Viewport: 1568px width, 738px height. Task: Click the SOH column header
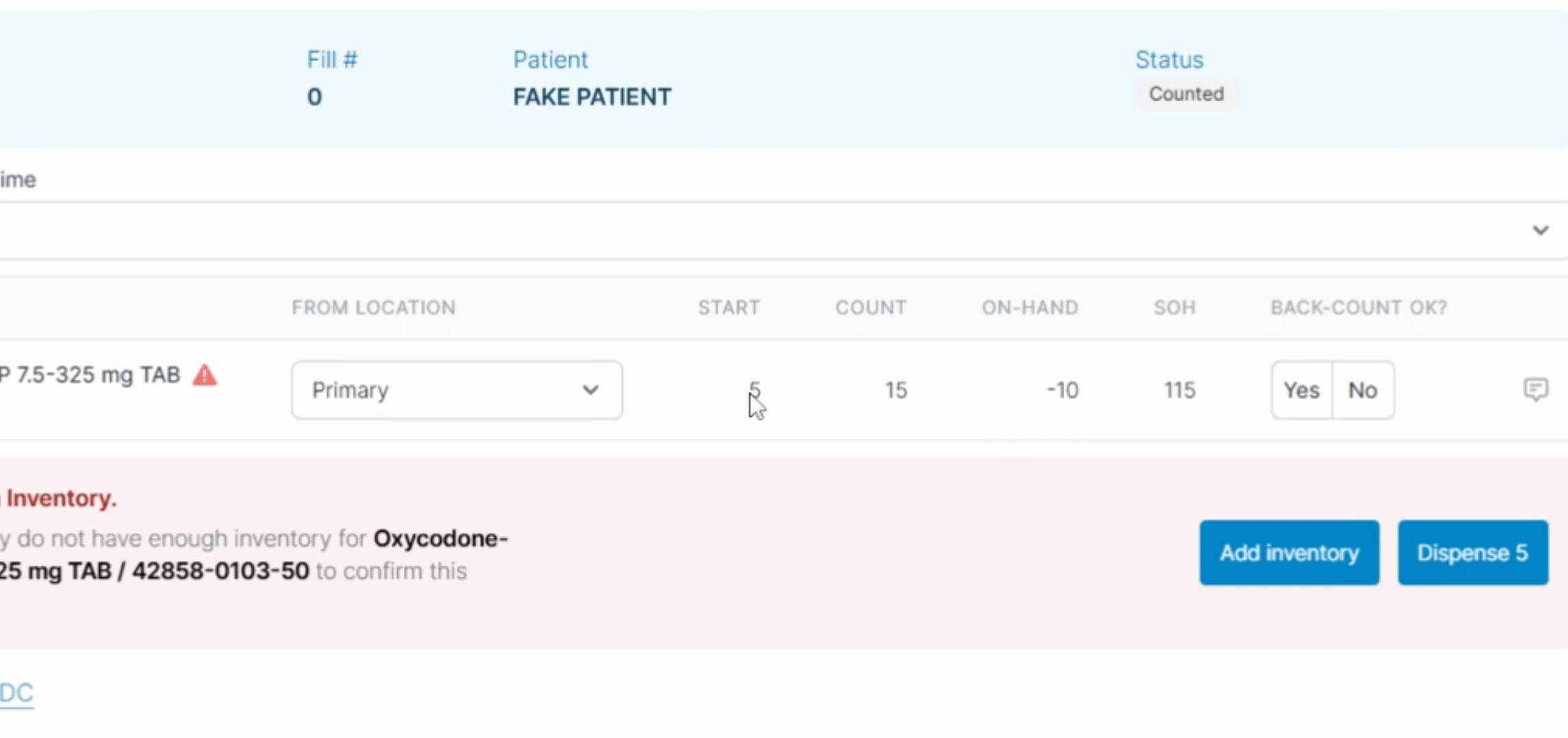tap(1175, 307)
